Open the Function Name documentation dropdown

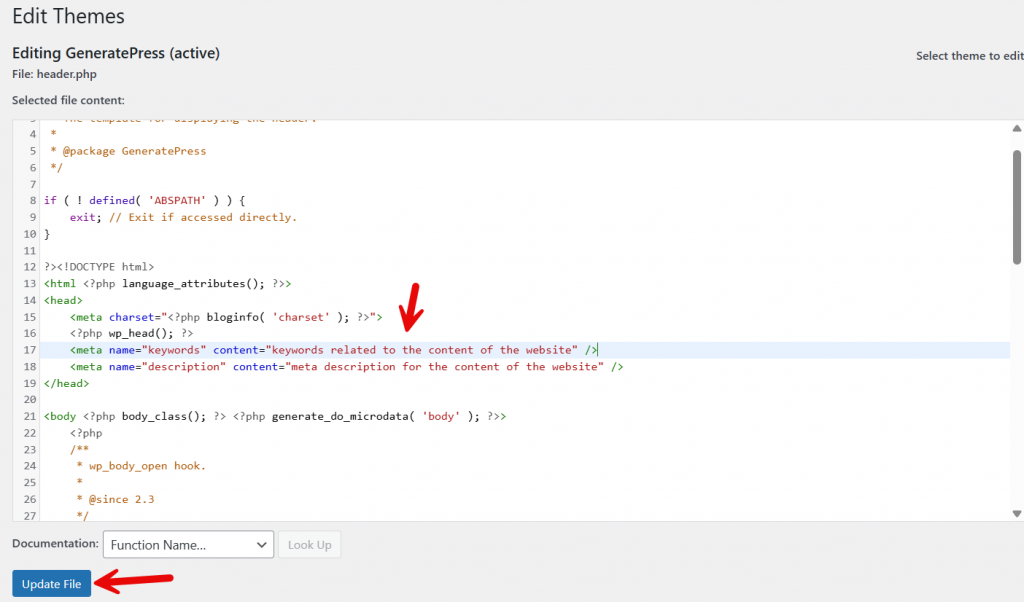tap(188, 544)
